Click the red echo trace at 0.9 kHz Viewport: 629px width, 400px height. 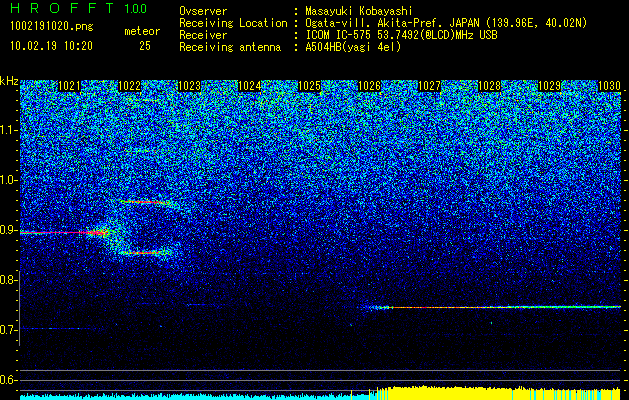64,232
